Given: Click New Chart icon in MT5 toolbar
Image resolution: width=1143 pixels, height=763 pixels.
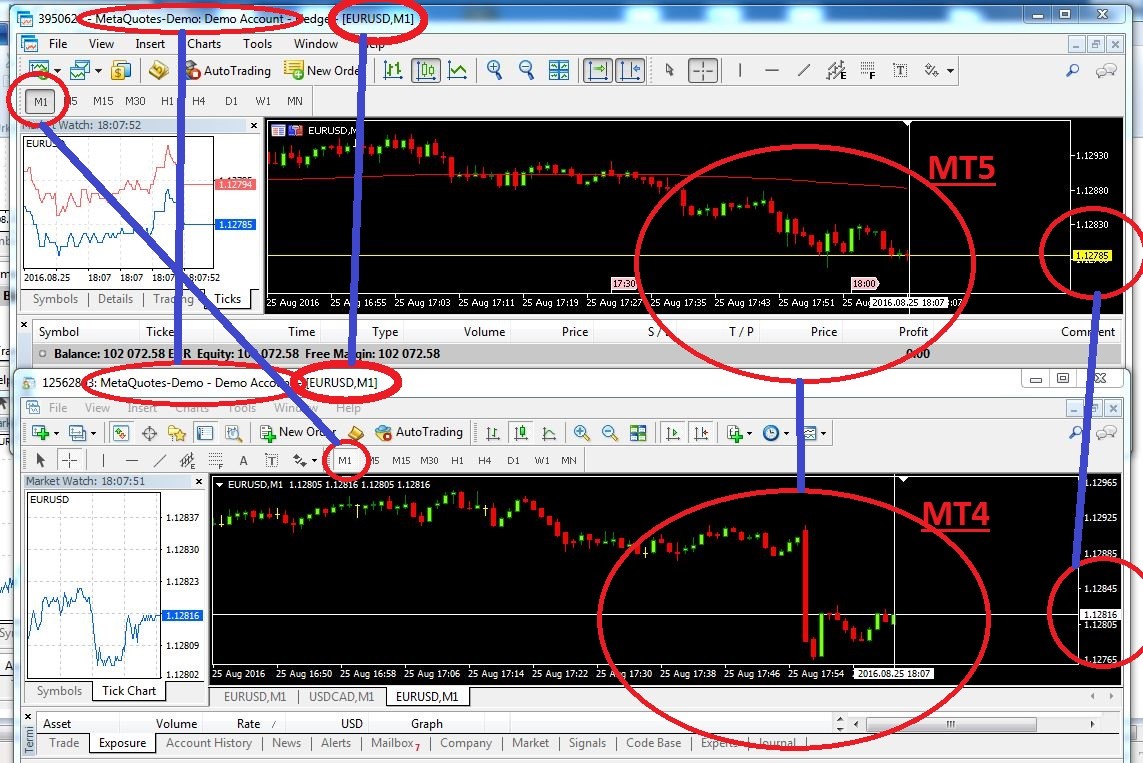Looking at the screenshot, I should [x=38, y=70].
